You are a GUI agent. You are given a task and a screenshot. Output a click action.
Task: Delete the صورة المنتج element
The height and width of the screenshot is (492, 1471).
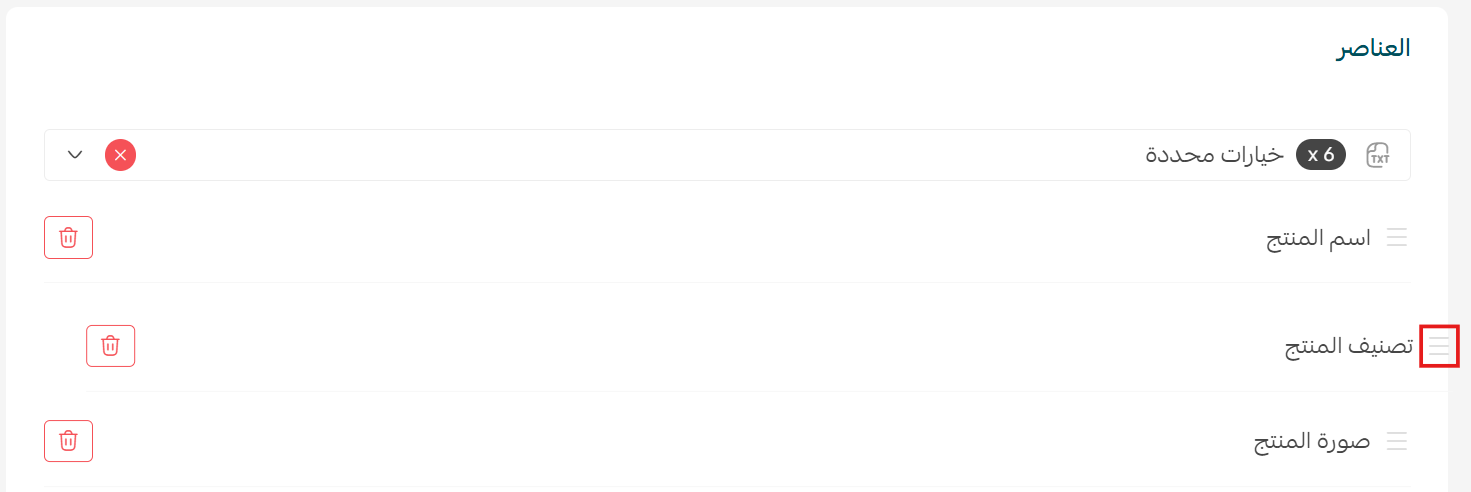[x=68, y=441]
